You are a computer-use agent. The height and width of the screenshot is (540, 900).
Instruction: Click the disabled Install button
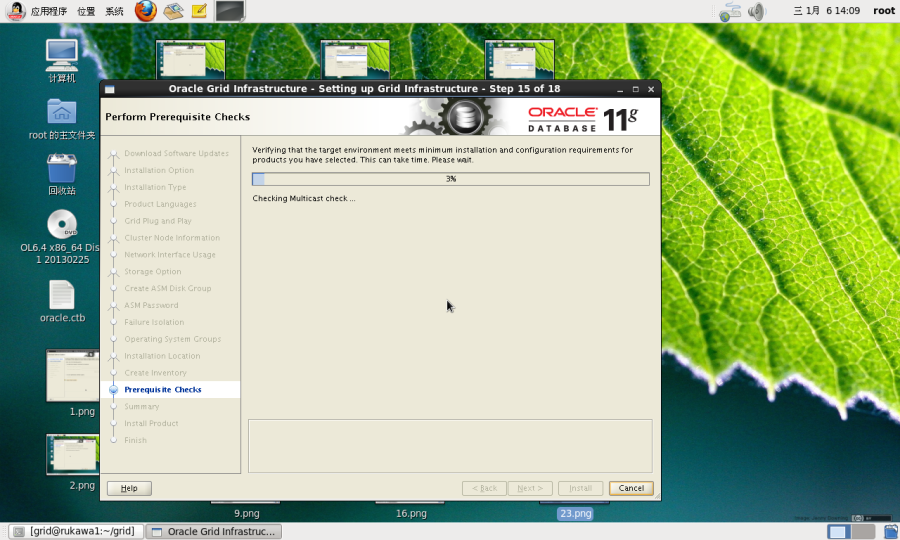tap(580, 488)
